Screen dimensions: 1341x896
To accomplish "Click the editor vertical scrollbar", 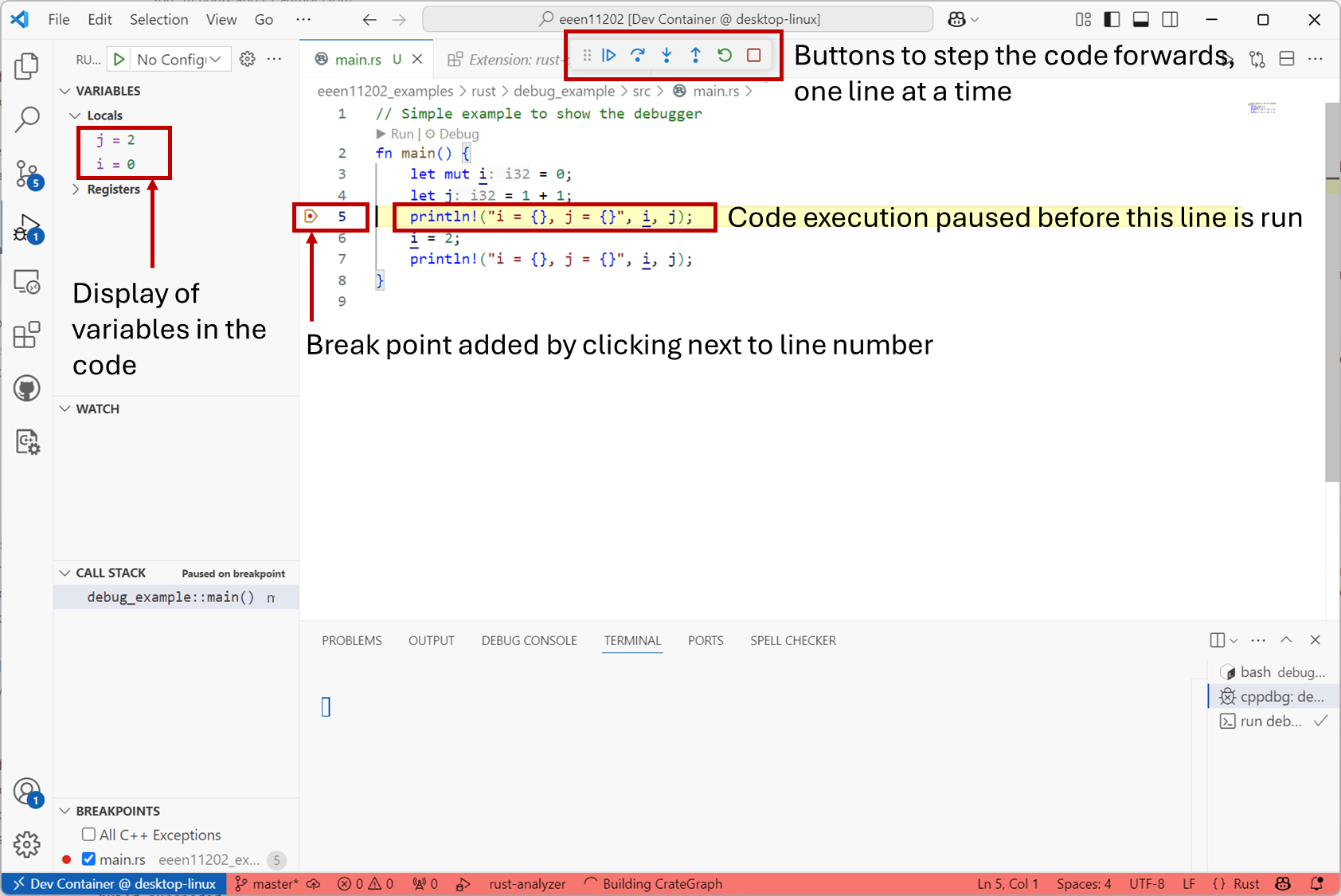I will [x=1332, y=319].
